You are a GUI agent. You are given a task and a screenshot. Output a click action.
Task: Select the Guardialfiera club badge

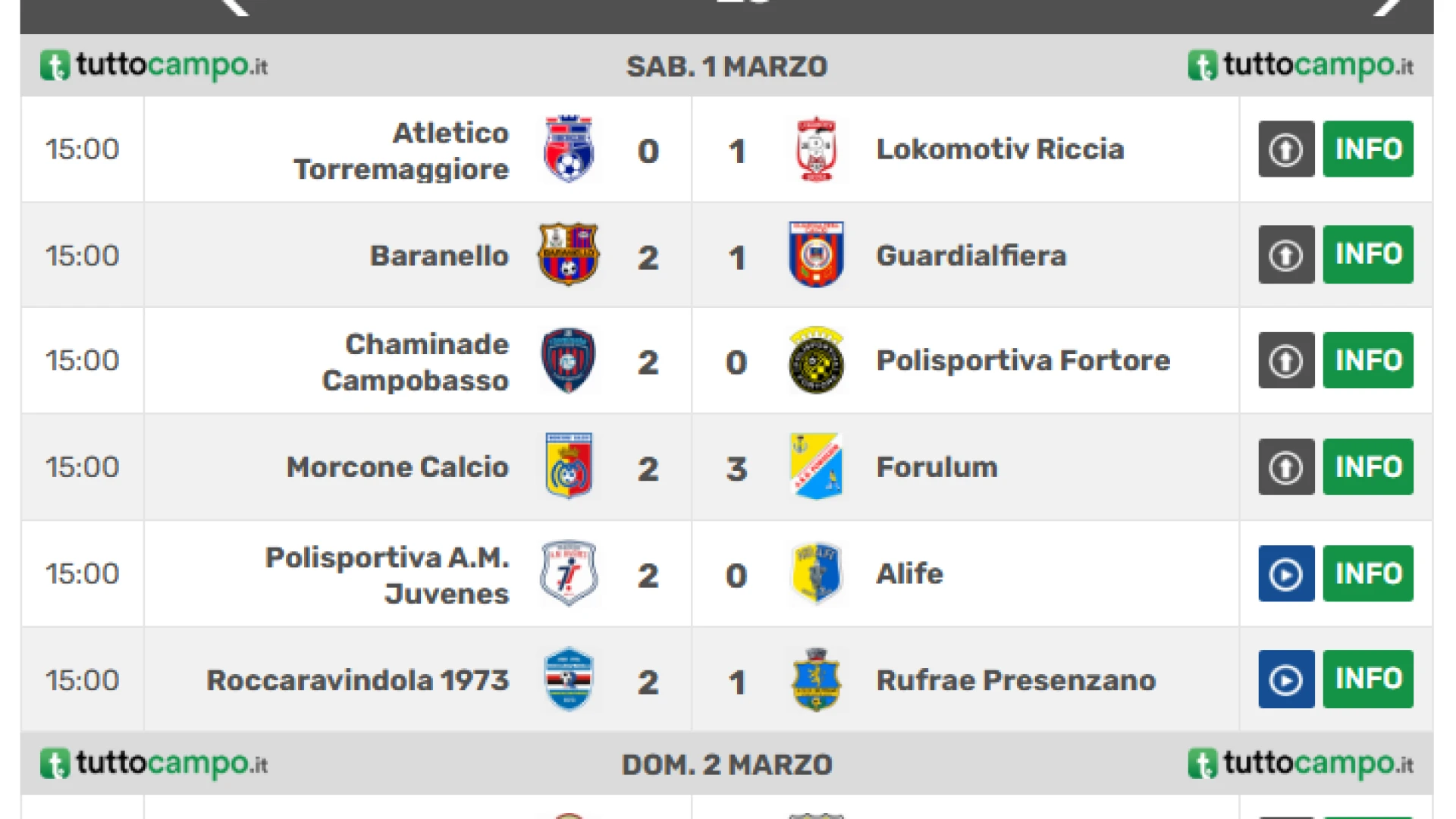(816, 254)
